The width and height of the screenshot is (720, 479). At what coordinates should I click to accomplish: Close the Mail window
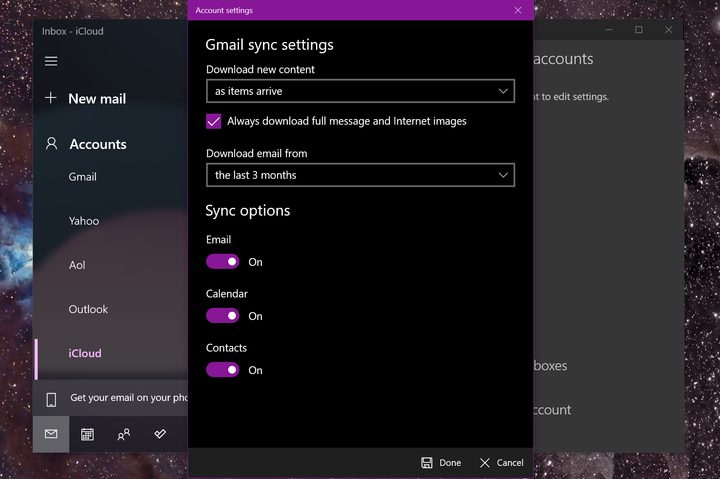pos(668,30)
